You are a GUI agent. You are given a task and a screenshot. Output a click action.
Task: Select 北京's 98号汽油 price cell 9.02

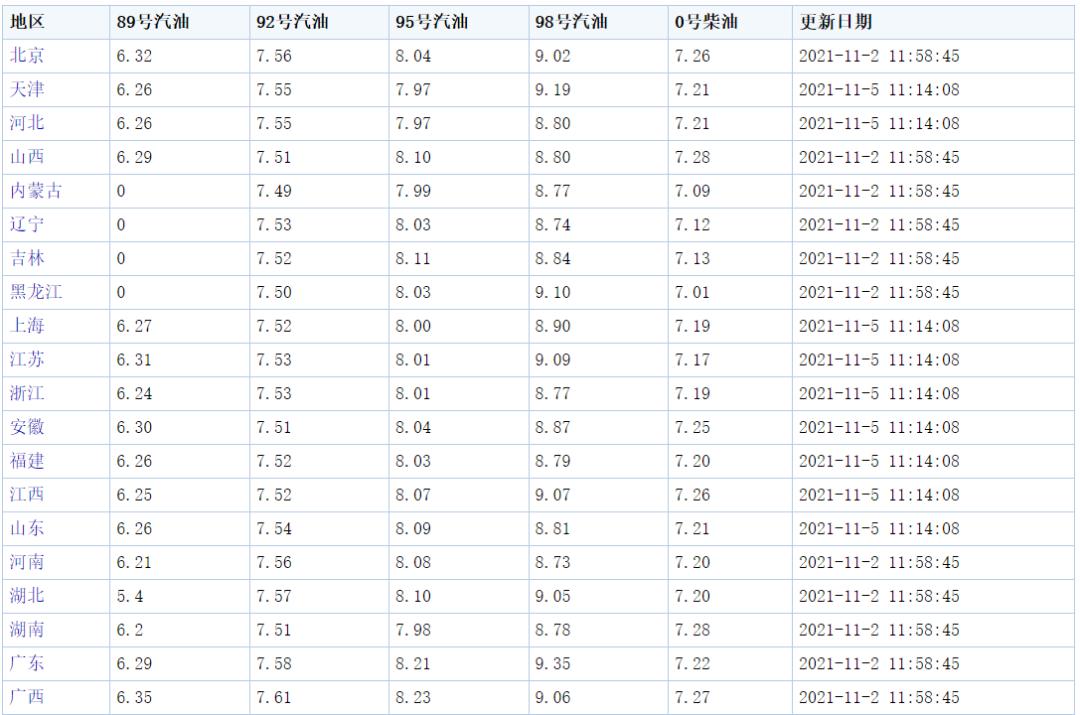553,56
